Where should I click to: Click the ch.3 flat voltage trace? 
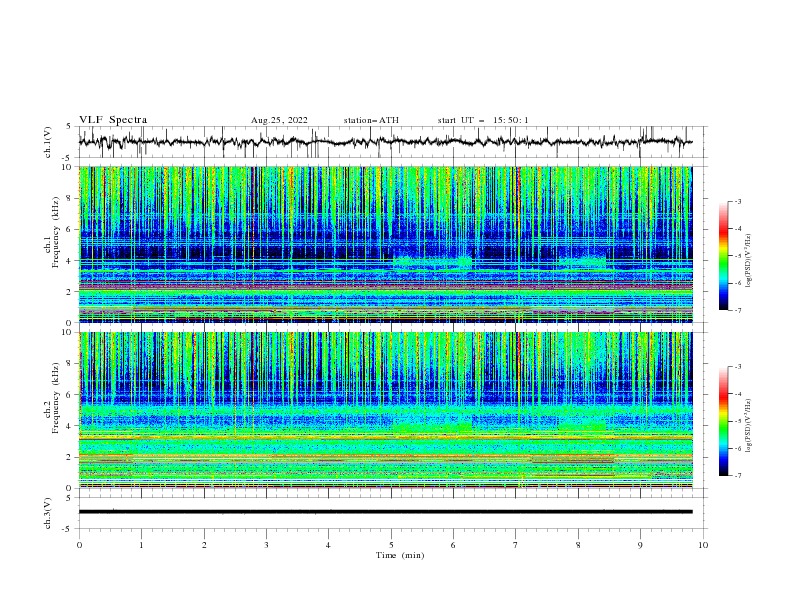pyautogui.click(x=385, y=512)
